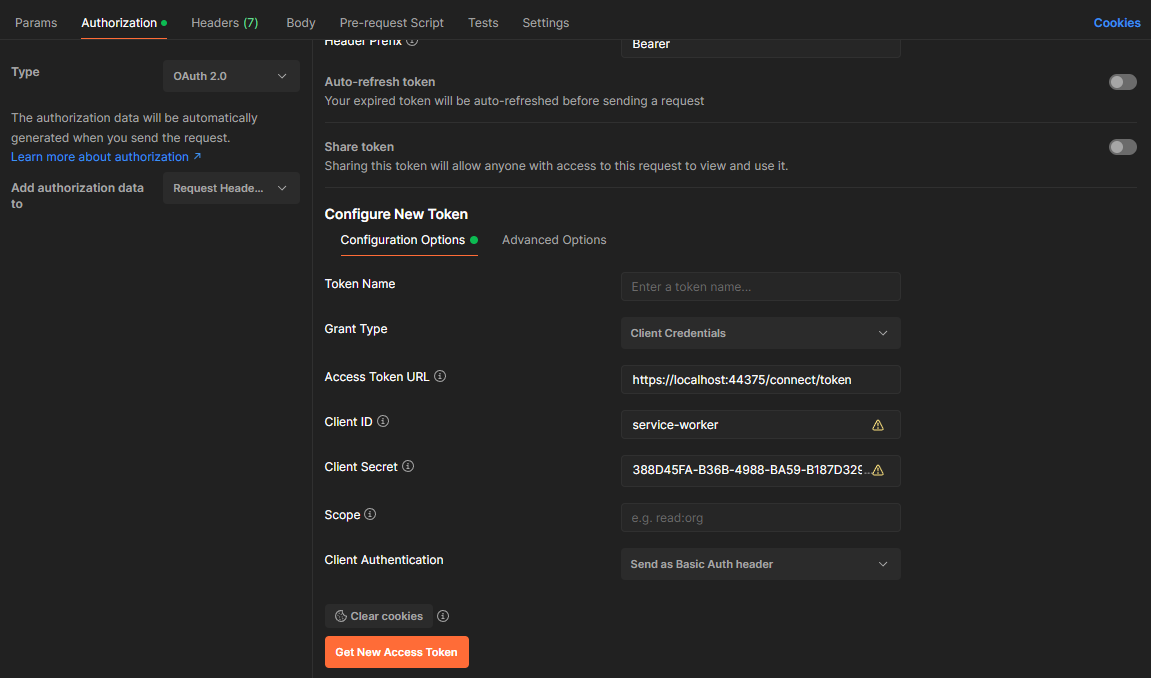Click the info icon next to Clear cookies
The image size is (1151, 678).
click(443, 616)
